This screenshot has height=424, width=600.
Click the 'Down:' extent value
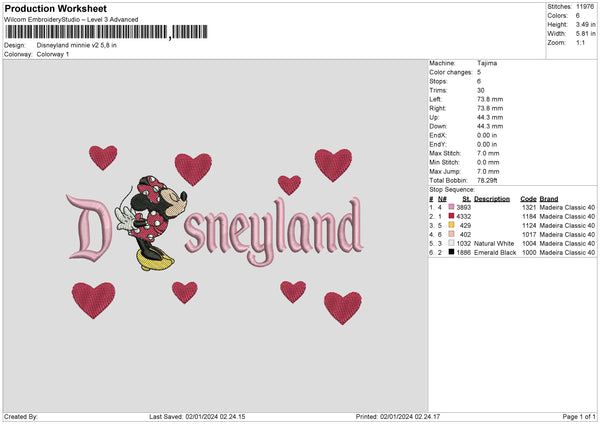(490, 126)
